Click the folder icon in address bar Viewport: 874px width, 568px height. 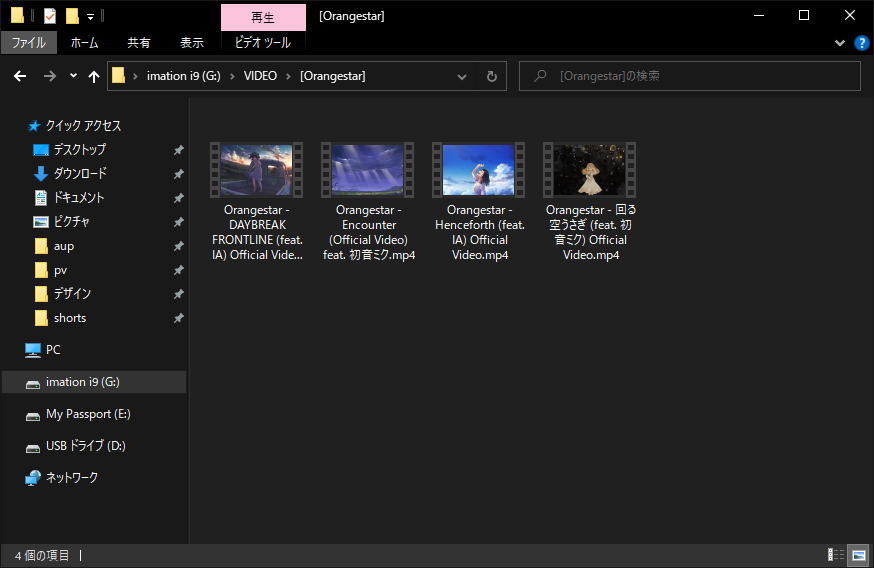(x=118, y=75)
